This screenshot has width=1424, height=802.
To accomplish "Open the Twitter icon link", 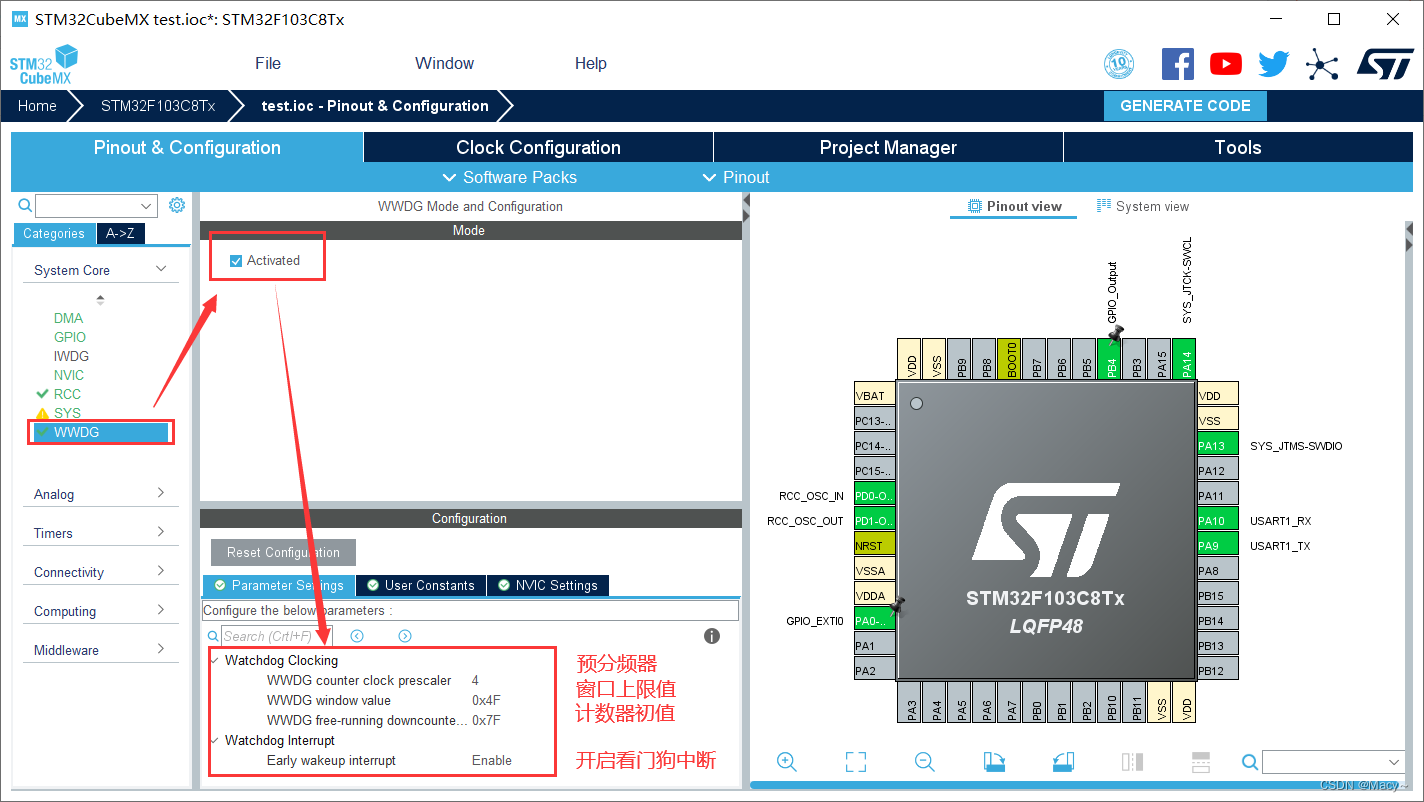I will pos(1273,64).
